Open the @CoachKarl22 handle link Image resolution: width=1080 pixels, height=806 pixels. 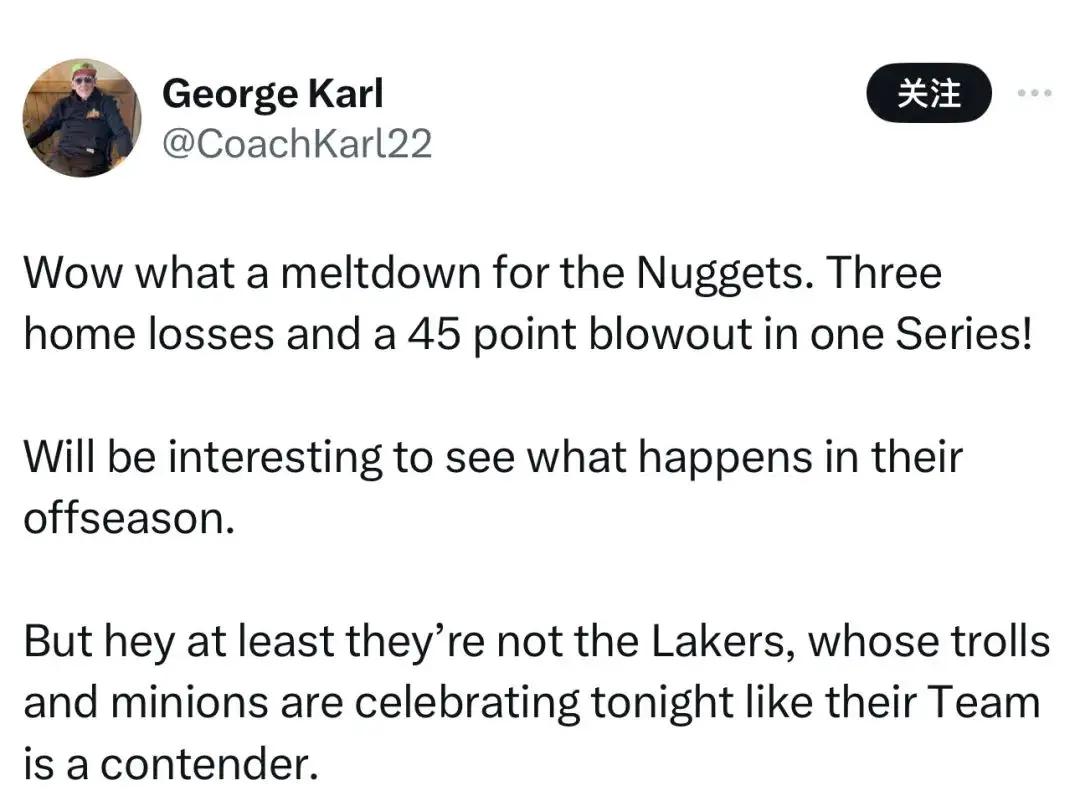click(x=297, y=143)
